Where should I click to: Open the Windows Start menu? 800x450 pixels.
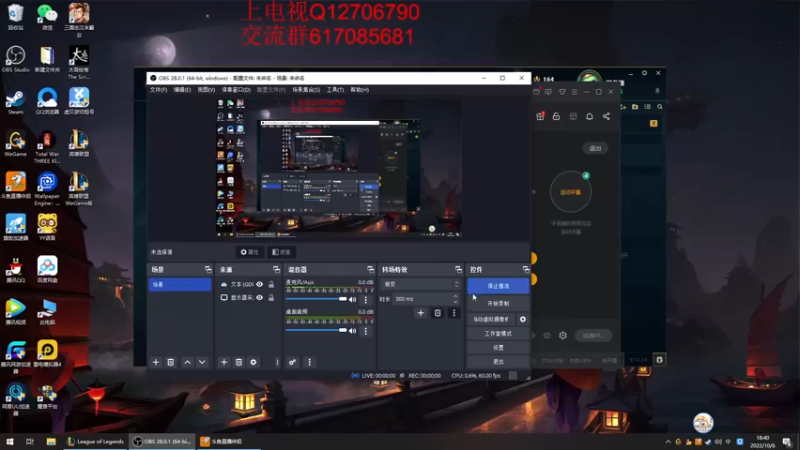[9, 441]
